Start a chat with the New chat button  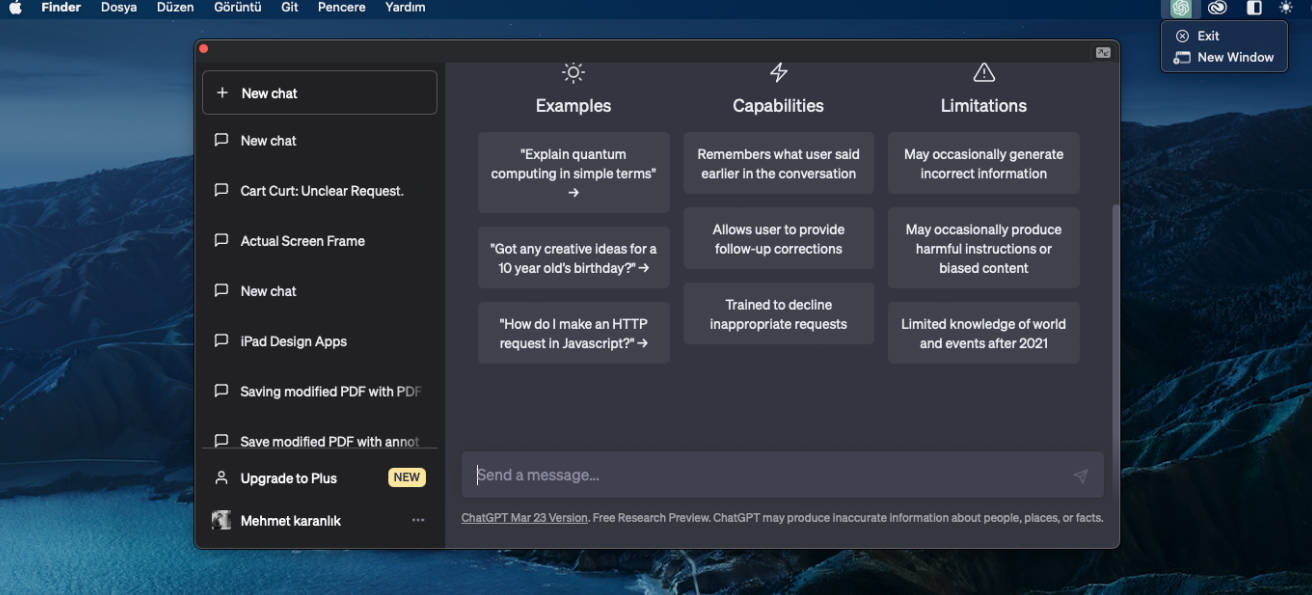pos(319,93)
